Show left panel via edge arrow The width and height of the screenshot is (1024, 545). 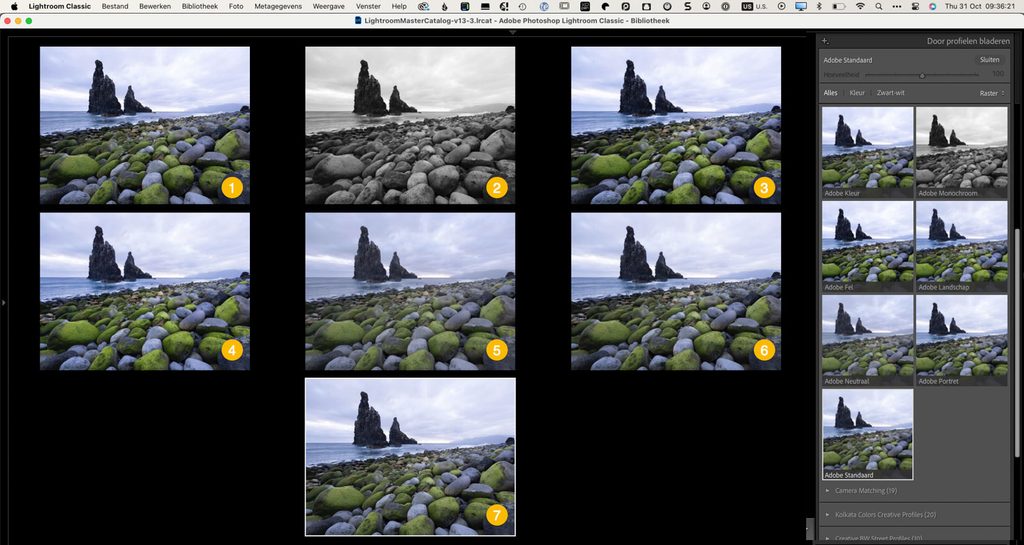[3, 302]
